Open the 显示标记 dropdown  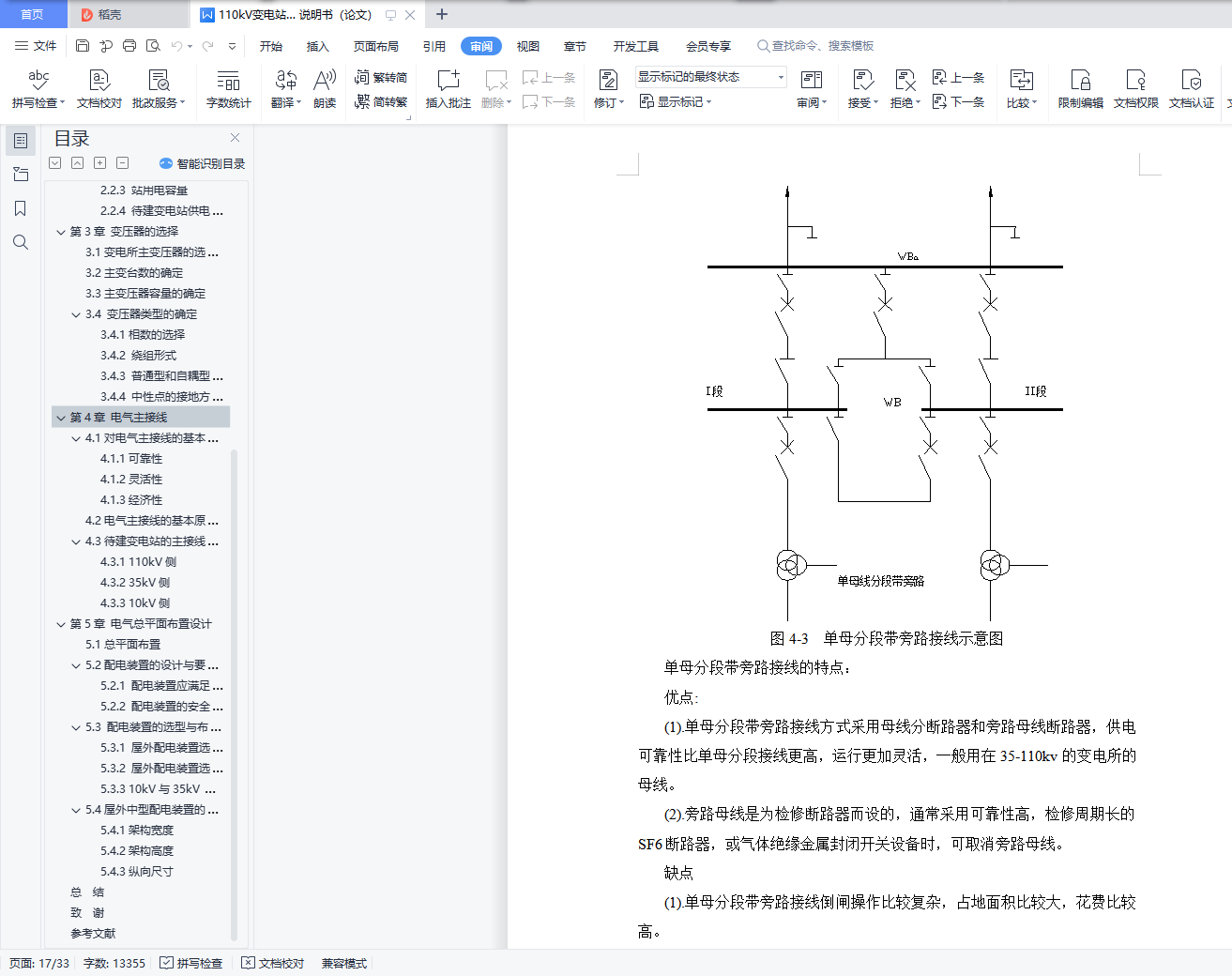[x=676, y=101]
